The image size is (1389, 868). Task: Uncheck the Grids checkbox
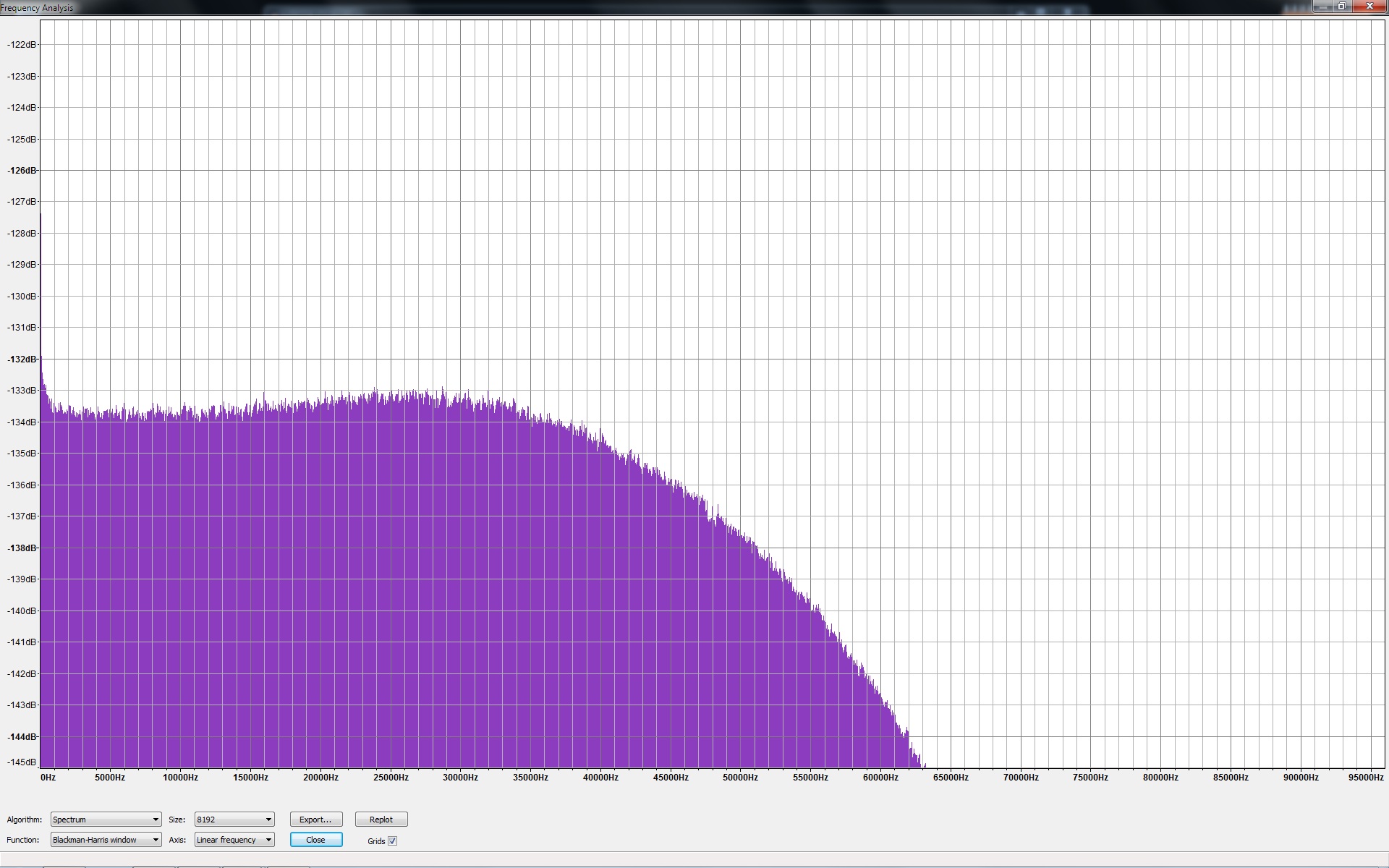(393, 841)
